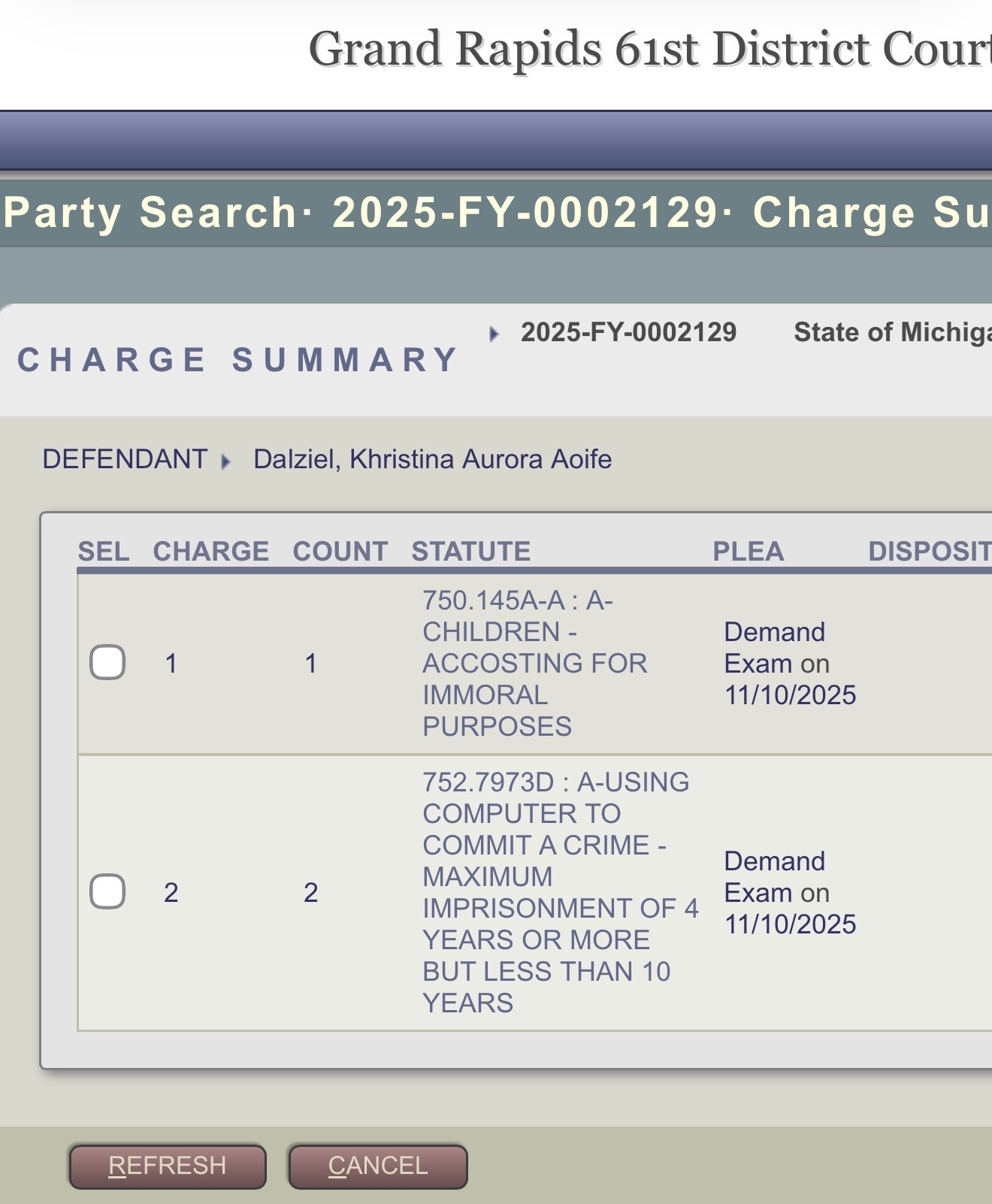This screenshot has width=992, height=1204.
Task: Click the case number in the Charge Summary header
Action: coord(628,332)
